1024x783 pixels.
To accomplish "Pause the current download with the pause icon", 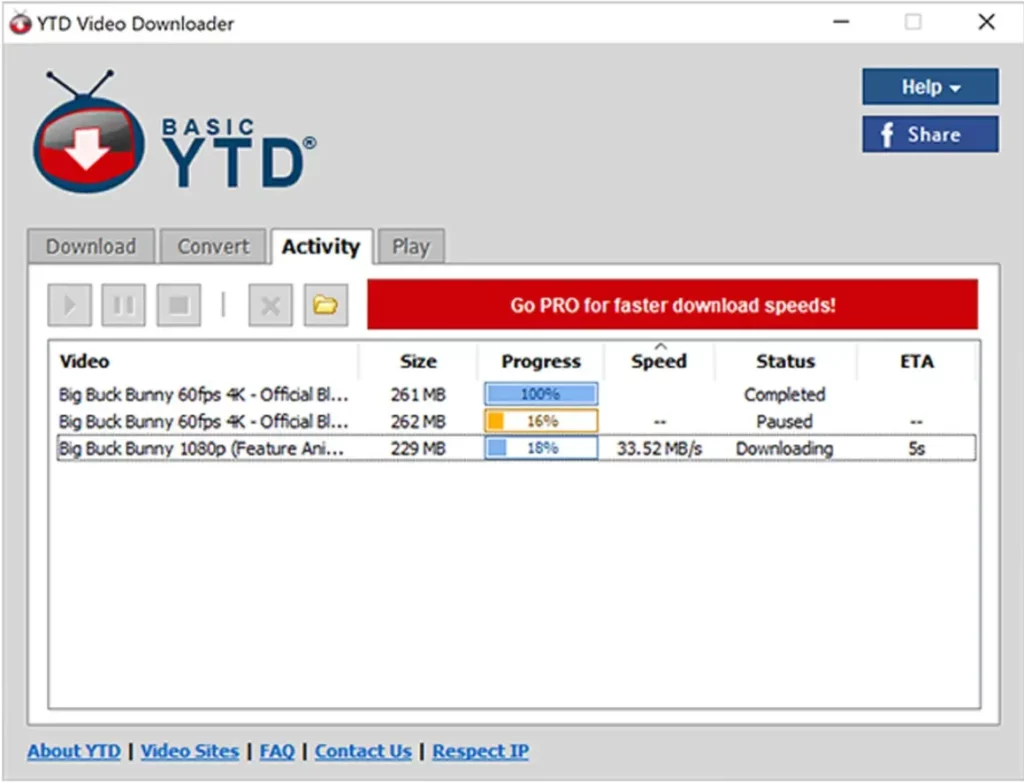I will pos(123,305).
